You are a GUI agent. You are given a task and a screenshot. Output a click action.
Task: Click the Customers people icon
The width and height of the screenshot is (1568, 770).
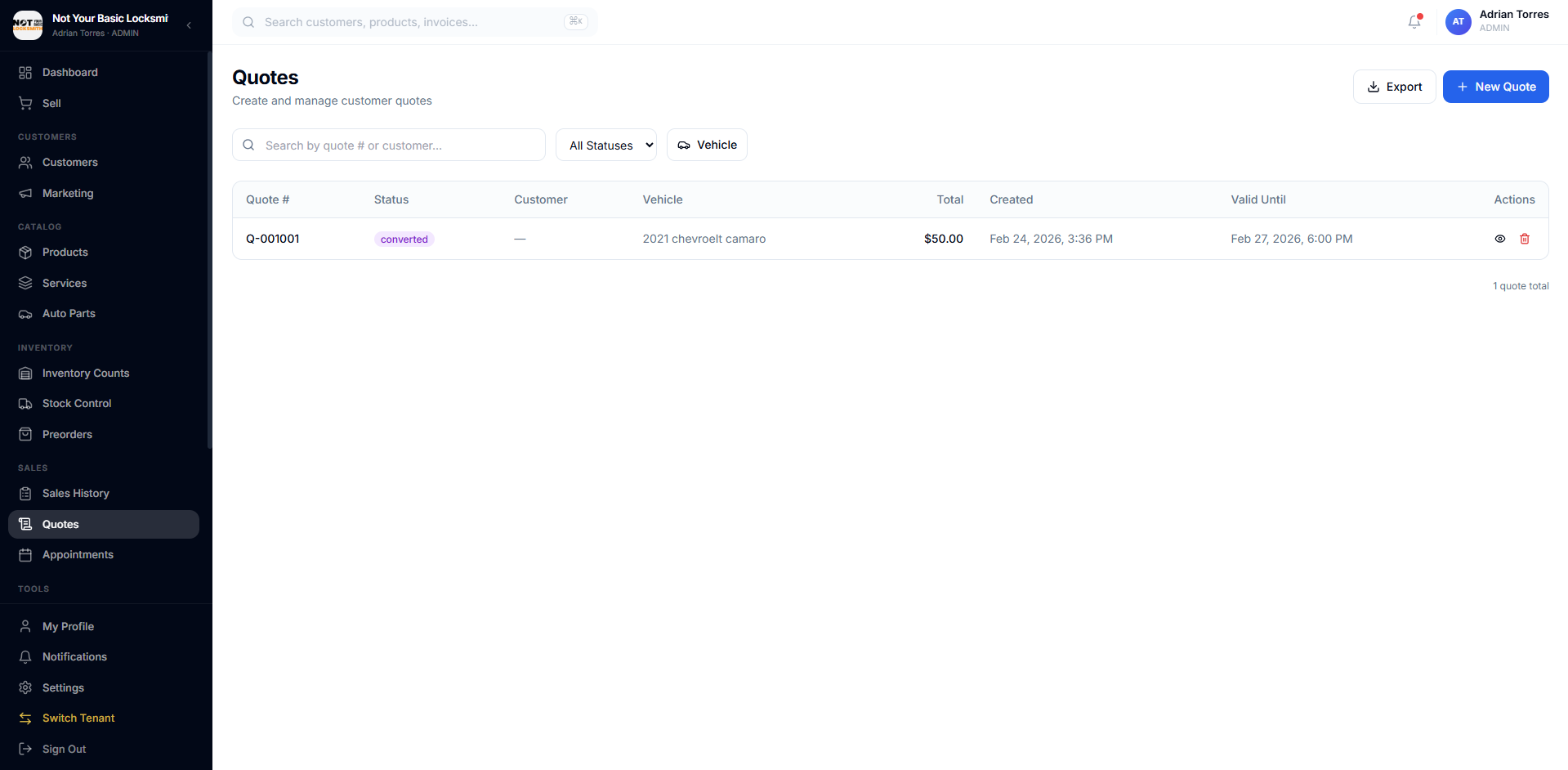coord(25,163)
